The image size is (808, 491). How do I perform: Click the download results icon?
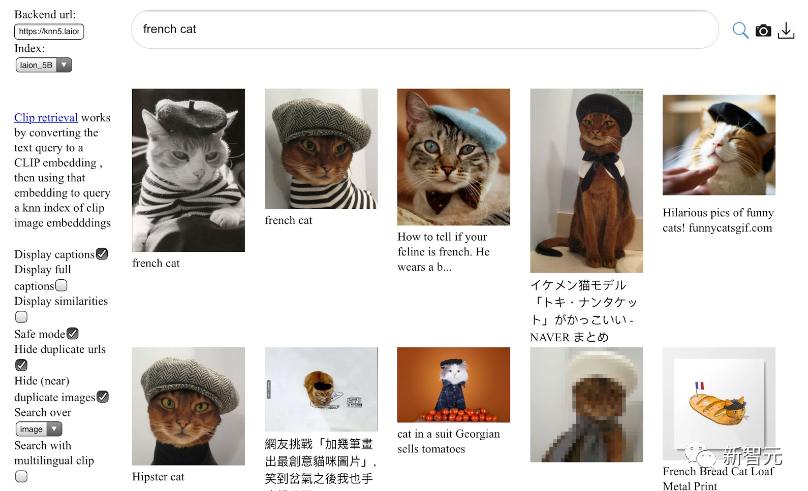click(x=786, y=30)
